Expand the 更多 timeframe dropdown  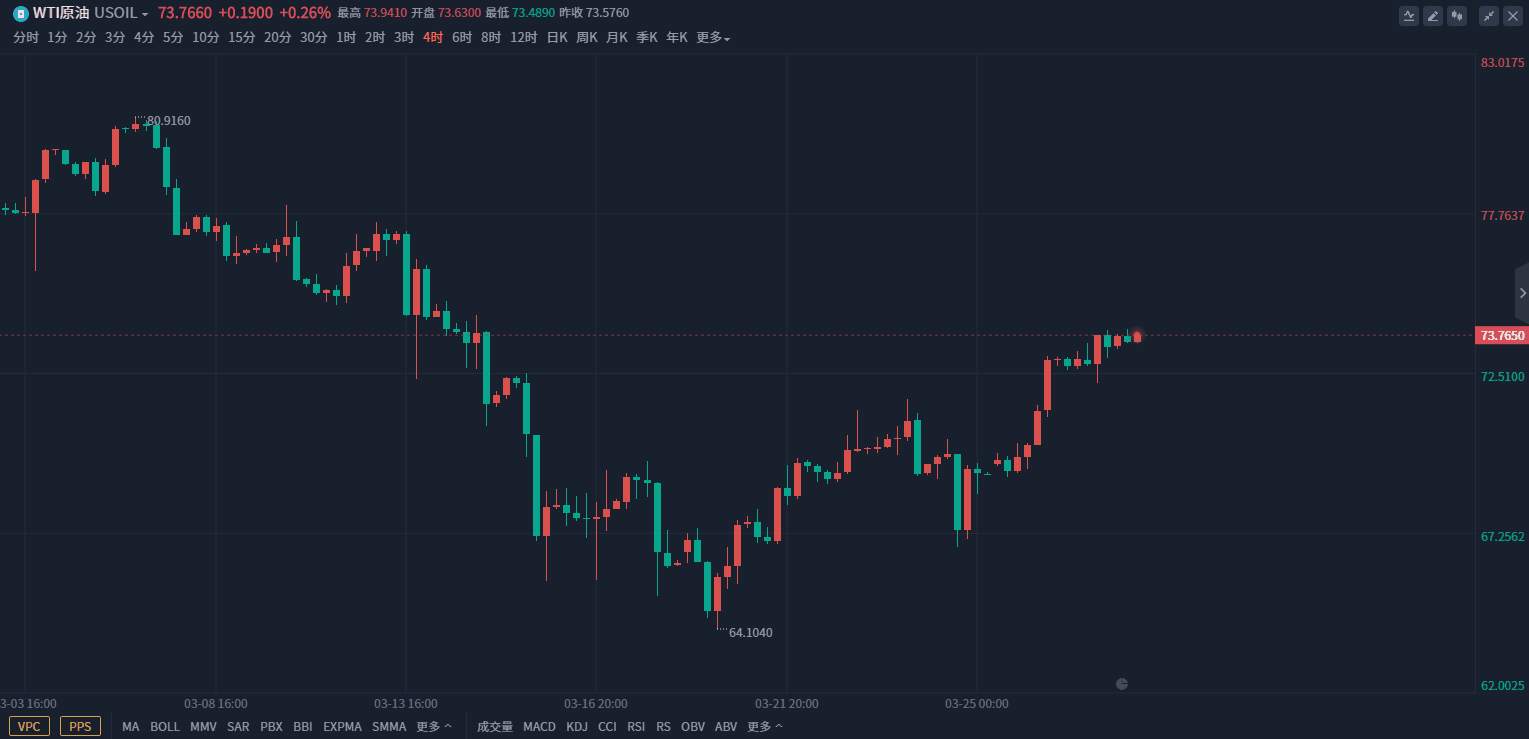tap(713, 37)
